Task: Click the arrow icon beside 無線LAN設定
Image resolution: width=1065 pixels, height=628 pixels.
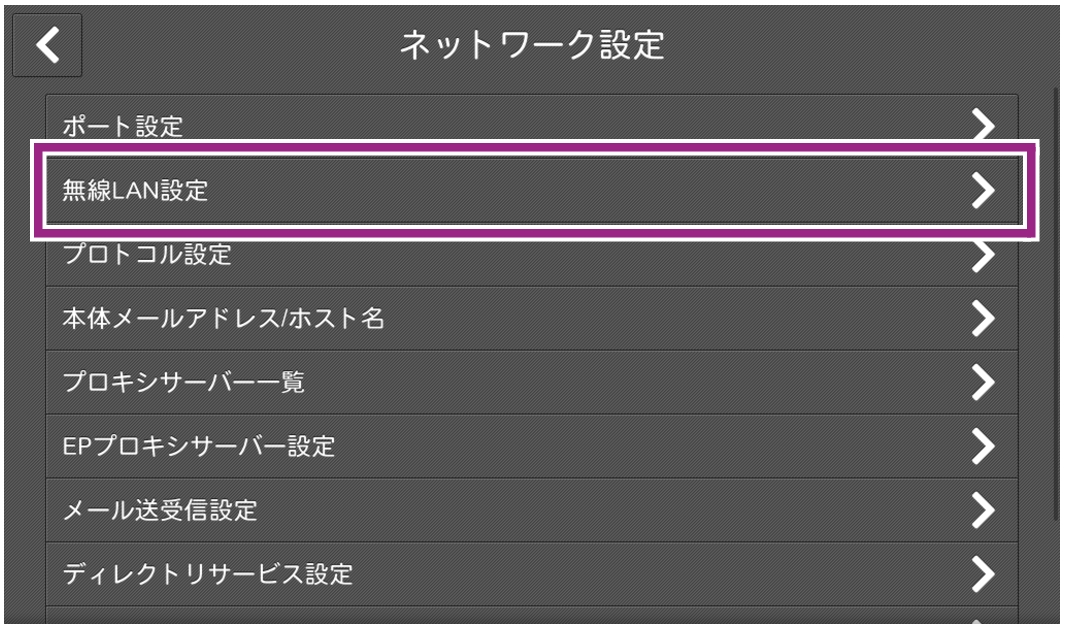Action: pos(985,189)
